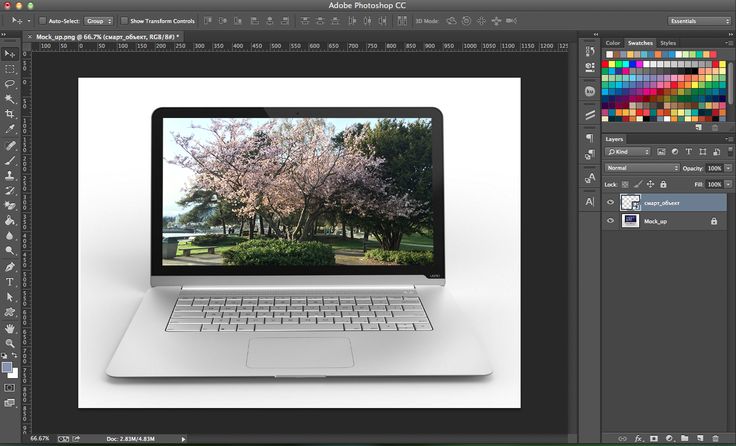Close the Mock_up.png document tab
The image size is (736, 446).
click(30, 37)
